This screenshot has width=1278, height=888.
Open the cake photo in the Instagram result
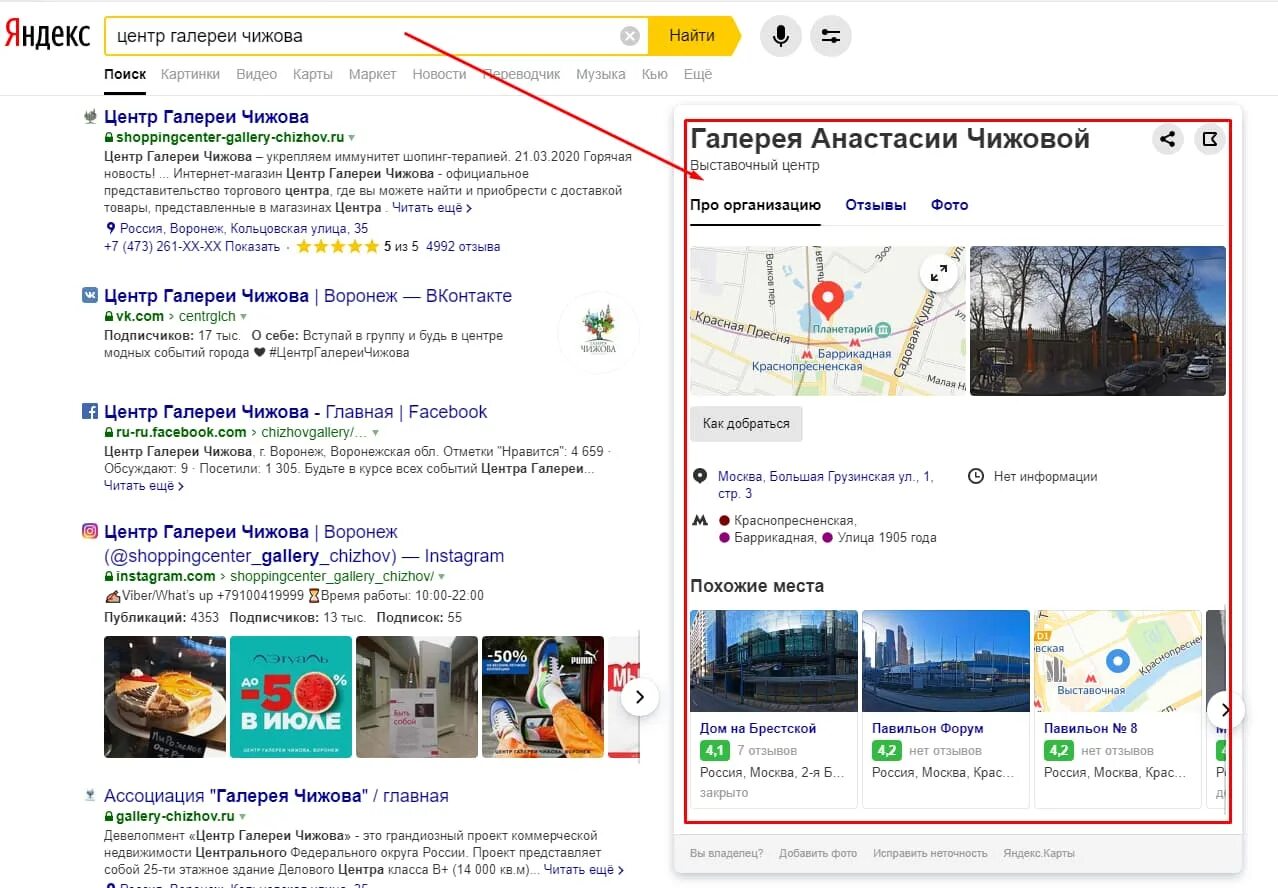(165, 697)
